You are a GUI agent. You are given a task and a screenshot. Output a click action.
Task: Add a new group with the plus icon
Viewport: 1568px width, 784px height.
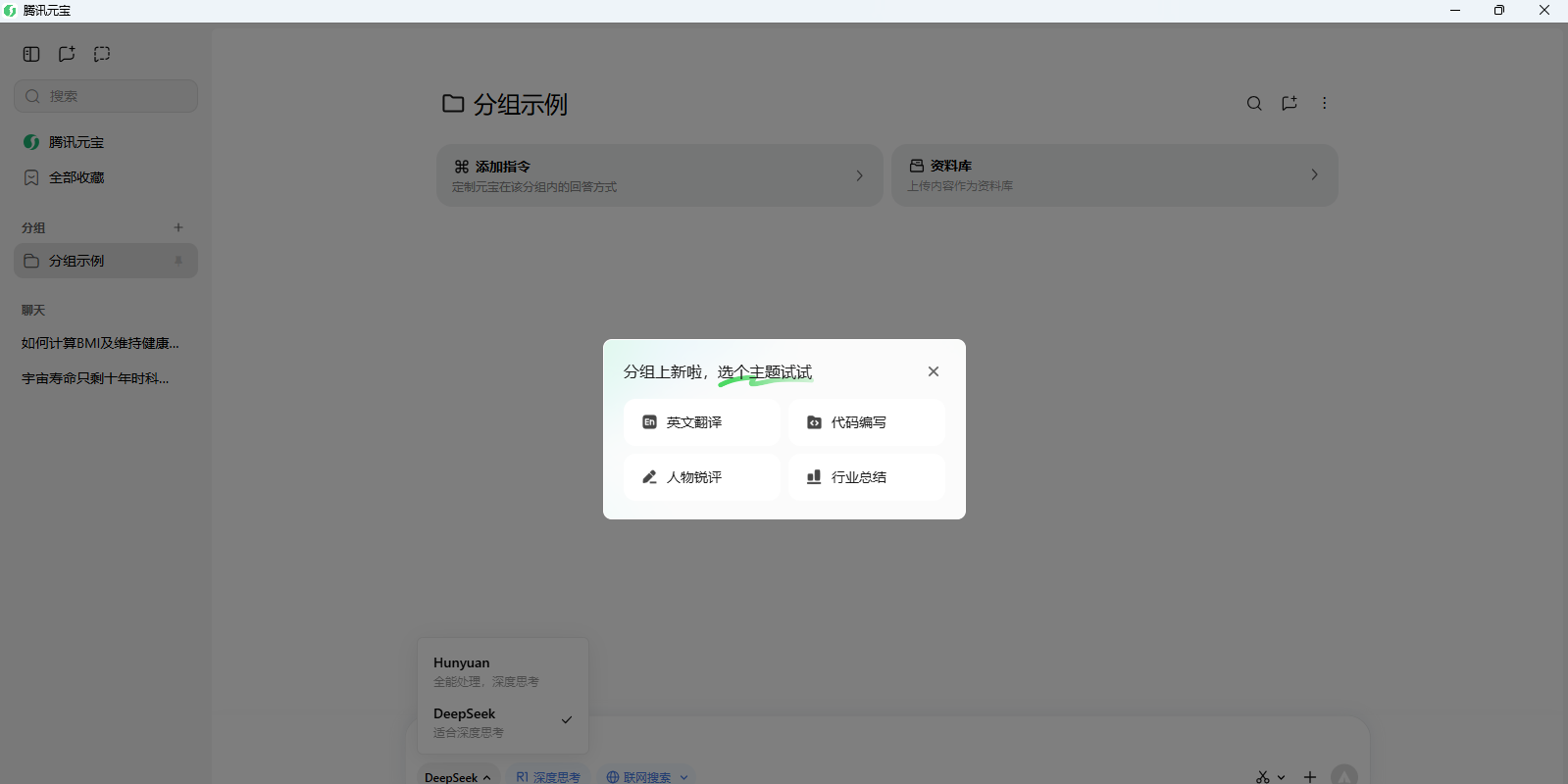[x=178, y=227]
